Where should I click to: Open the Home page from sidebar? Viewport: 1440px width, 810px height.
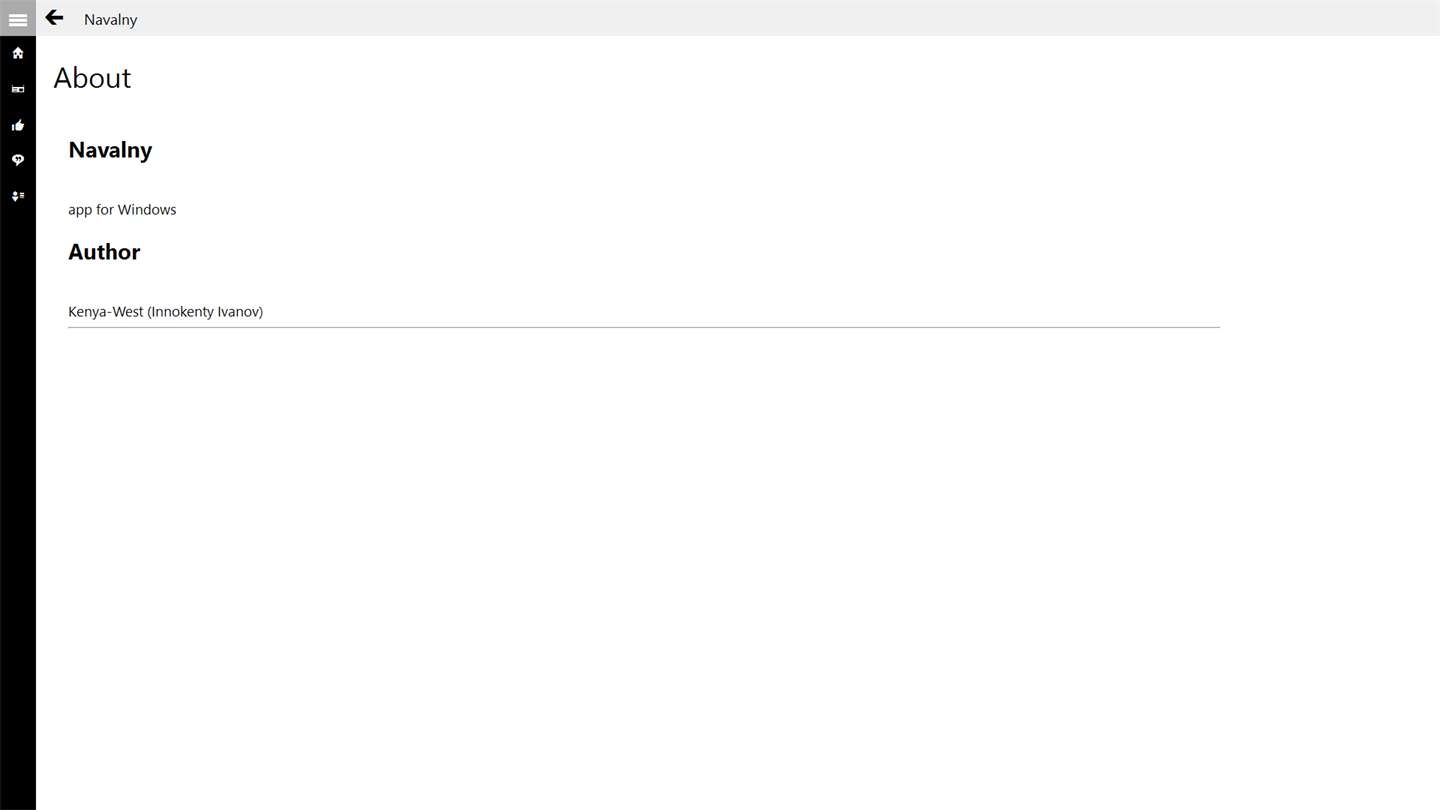click(x=18, y=53)
